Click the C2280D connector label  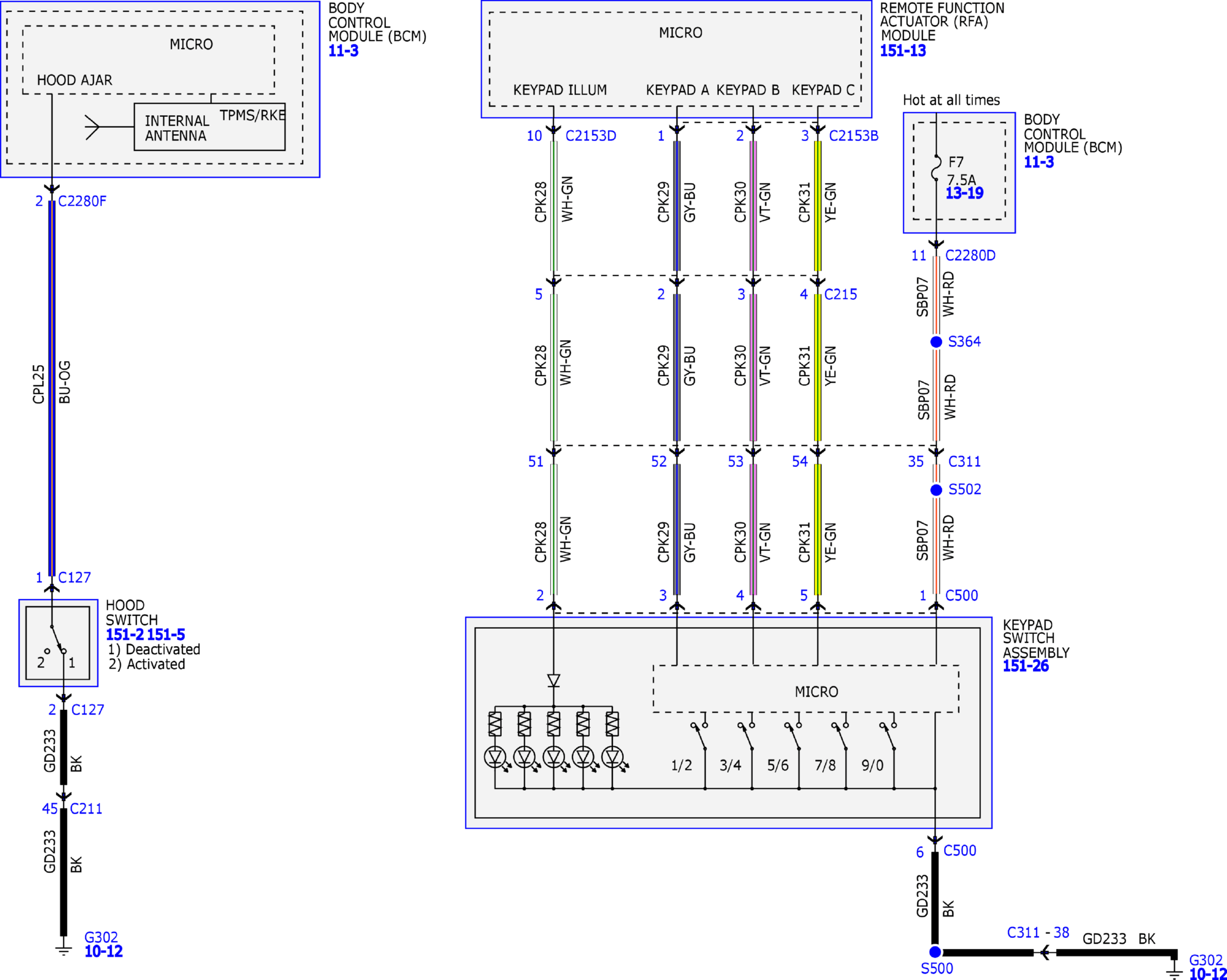(x=970, y=256)
